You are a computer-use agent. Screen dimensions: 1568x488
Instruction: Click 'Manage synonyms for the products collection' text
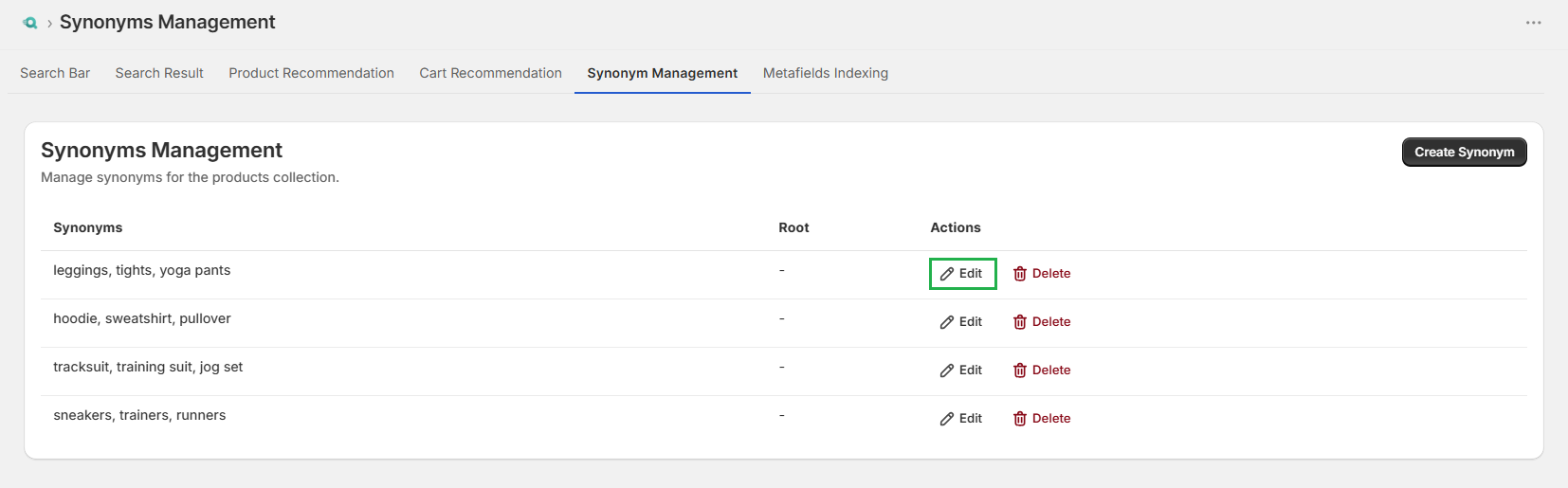190,177
